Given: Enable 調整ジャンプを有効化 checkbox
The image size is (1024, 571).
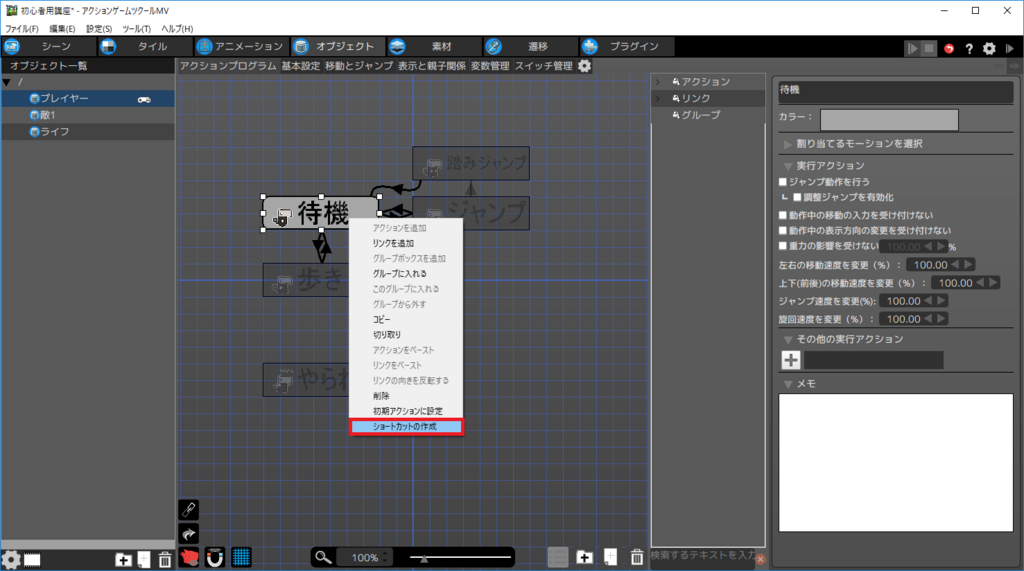Looking at the screenshot, I should (x=797, y=197).
